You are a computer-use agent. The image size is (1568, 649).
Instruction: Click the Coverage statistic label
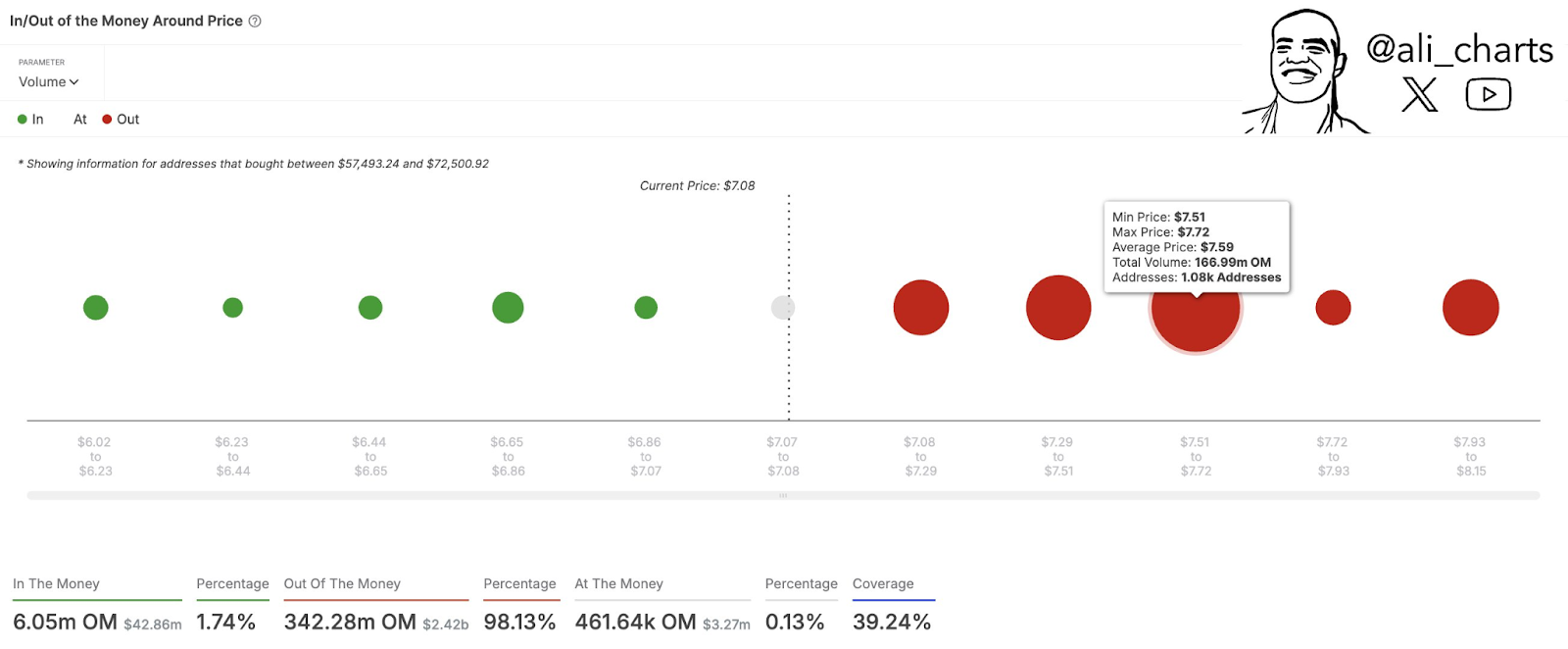[882, 583]
